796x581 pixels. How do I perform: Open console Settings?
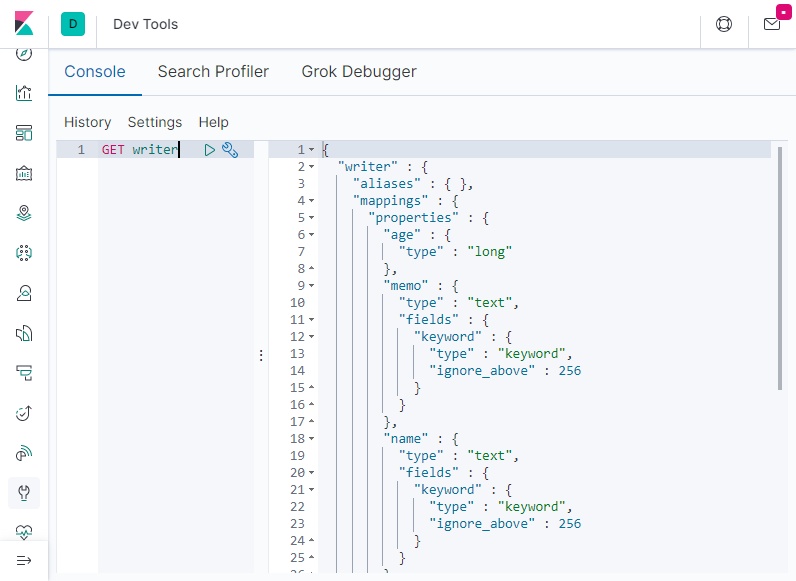(155, 122)
